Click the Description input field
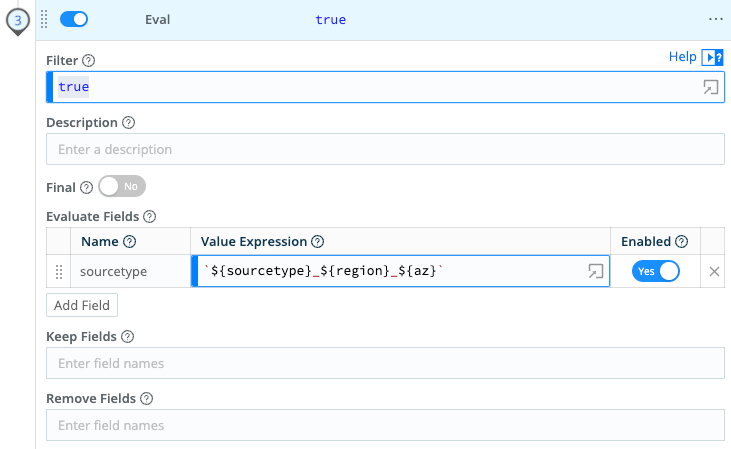Image resolution: width=731 pixels, height=449 pixels. point(385,149)
